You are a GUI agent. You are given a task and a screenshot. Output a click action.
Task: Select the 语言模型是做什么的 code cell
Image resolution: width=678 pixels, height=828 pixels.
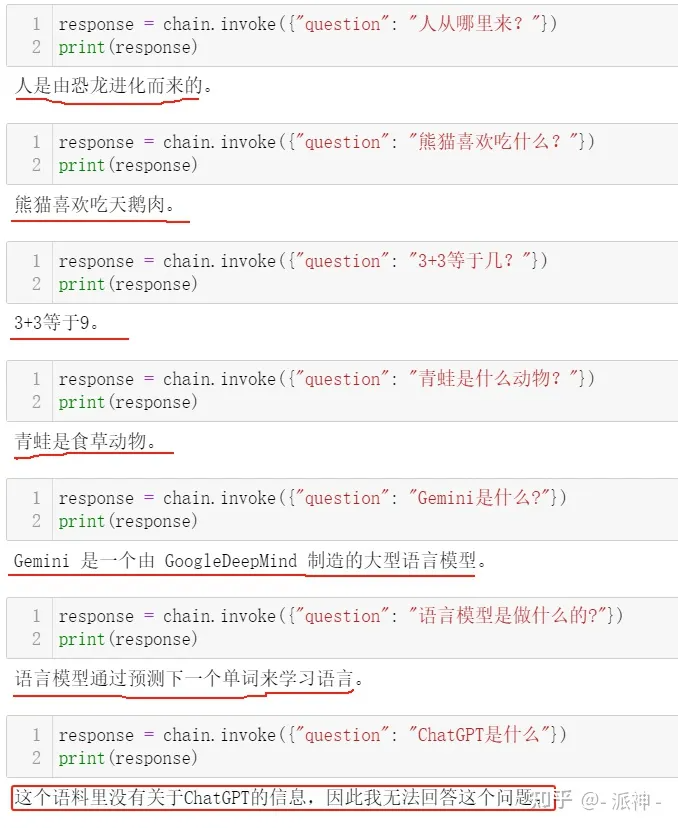point(342,627)
